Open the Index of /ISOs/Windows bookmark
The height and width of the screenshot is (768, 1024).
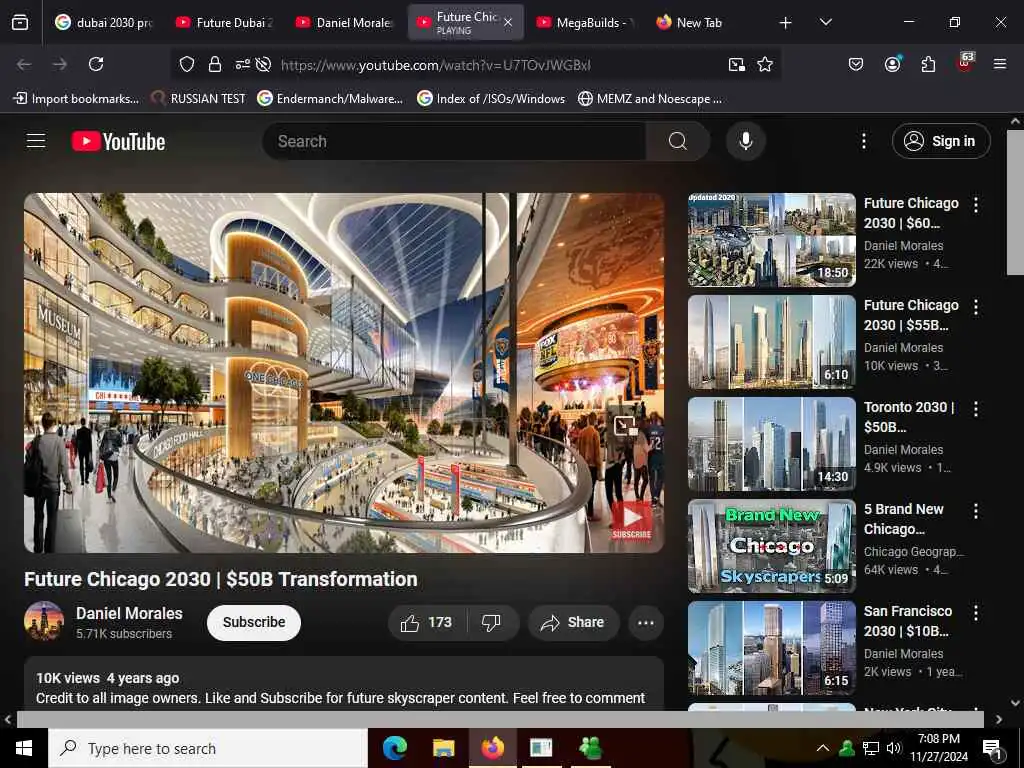click(x=491, y=99)
